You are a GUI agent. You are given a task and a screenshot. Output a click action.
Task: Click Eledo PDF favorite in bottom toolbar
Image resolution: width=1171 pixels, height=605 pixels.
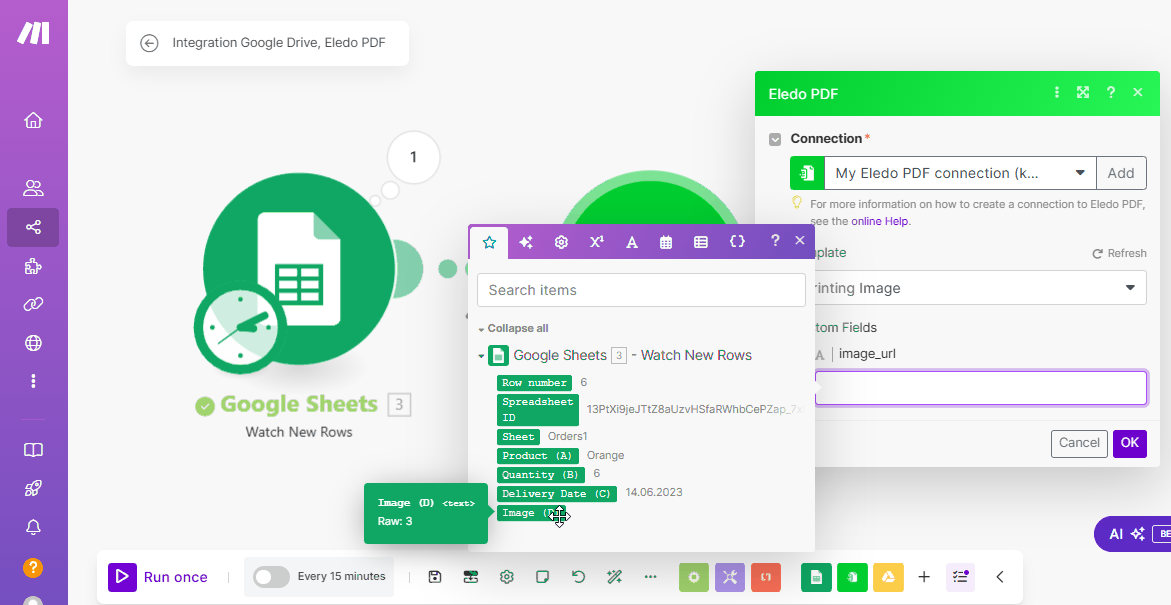(852, 577)
